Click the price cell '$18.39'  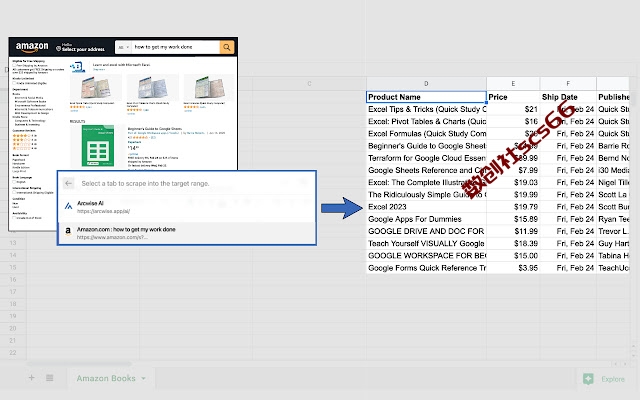point(513,244)
